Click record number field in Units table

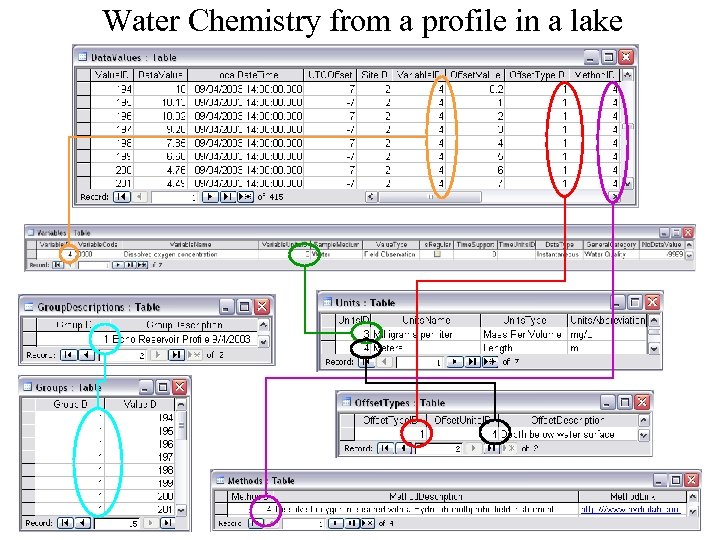pyautogui.click(x=420, y=362)
